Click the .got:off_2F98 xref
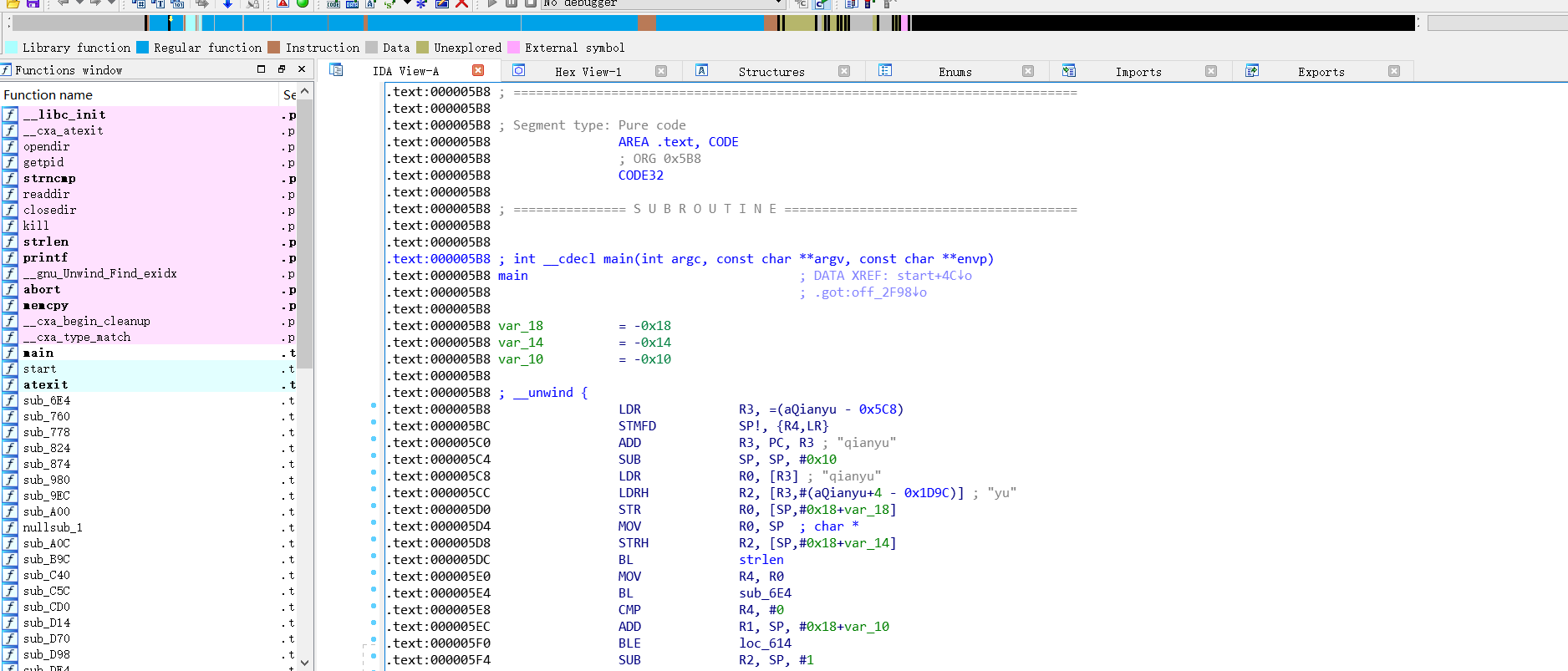Viewport: 1568px width, 671px height. [870, 292]
